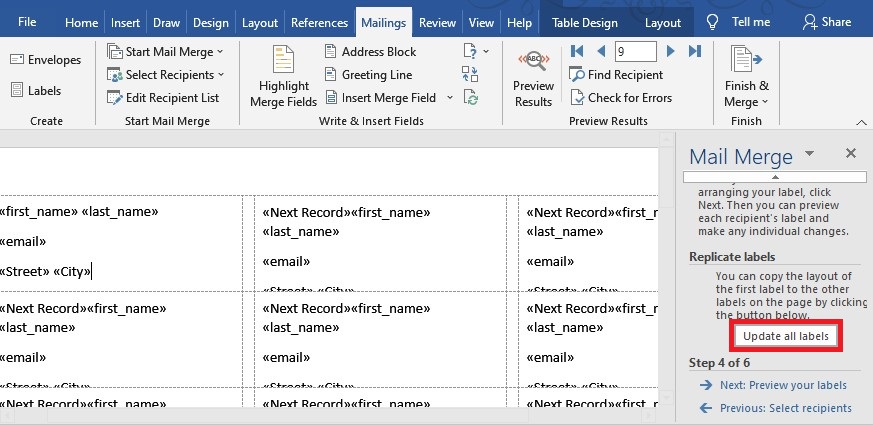Open the Rules dropdown

(476, 52)
